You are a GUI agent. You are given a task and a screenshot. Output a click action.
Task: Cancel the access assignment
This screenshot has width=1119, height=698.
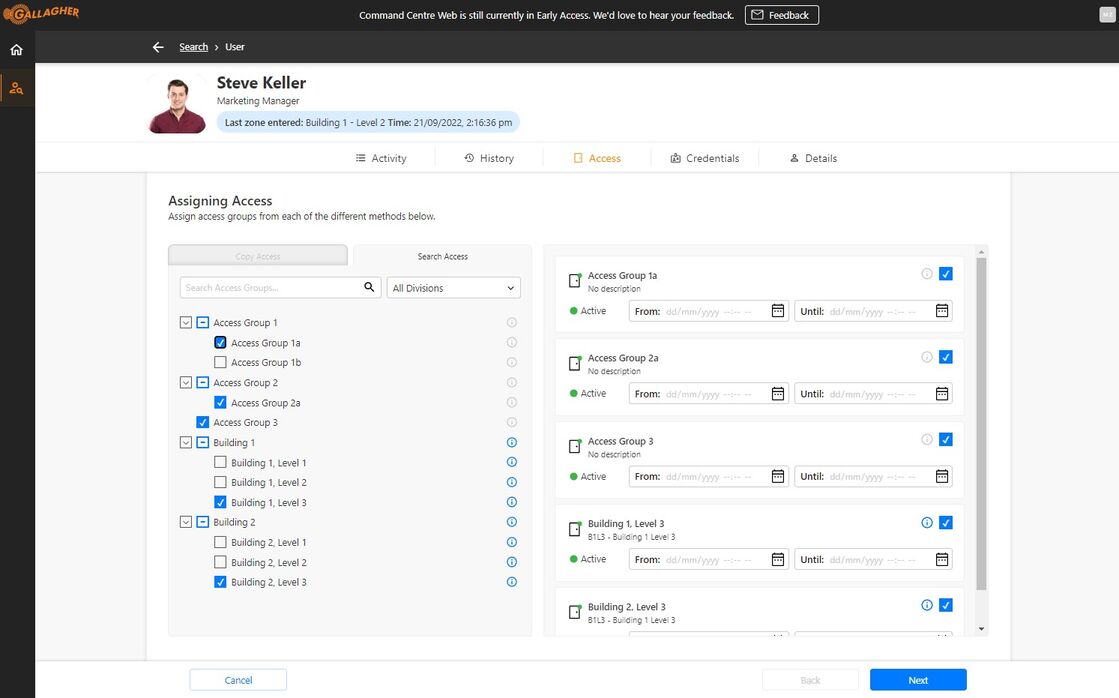click(237, 679)
